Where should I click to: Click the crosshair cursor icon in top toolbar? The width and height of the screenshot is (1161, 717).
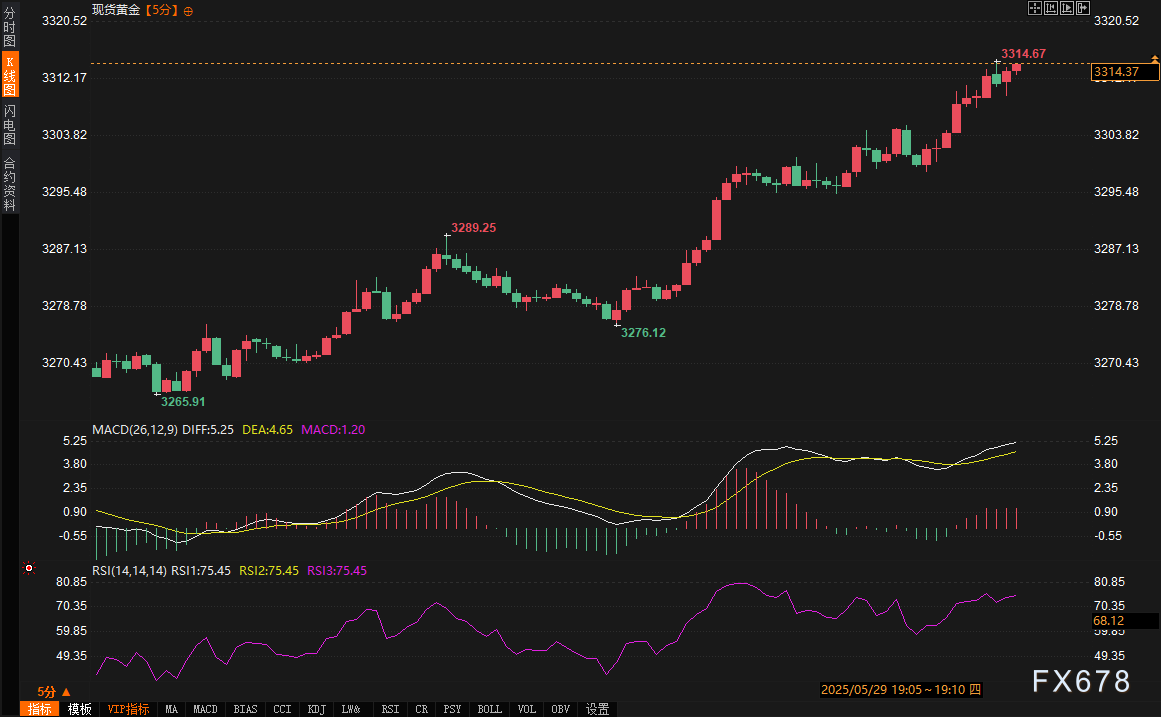tap(1035, 8)
